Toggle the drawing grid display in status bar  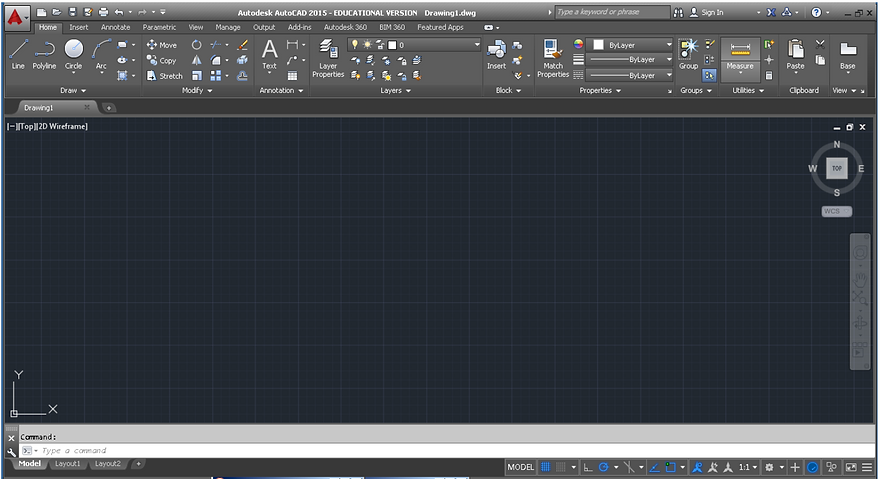point(545,467)
